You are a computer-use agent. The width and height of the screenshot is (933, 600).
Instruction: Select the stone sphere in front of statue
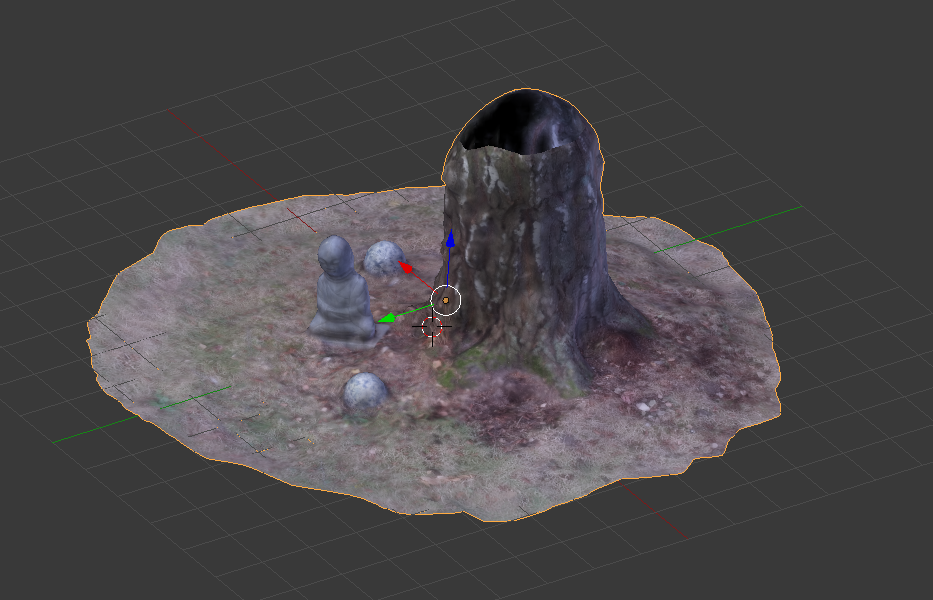coord(365,392)
